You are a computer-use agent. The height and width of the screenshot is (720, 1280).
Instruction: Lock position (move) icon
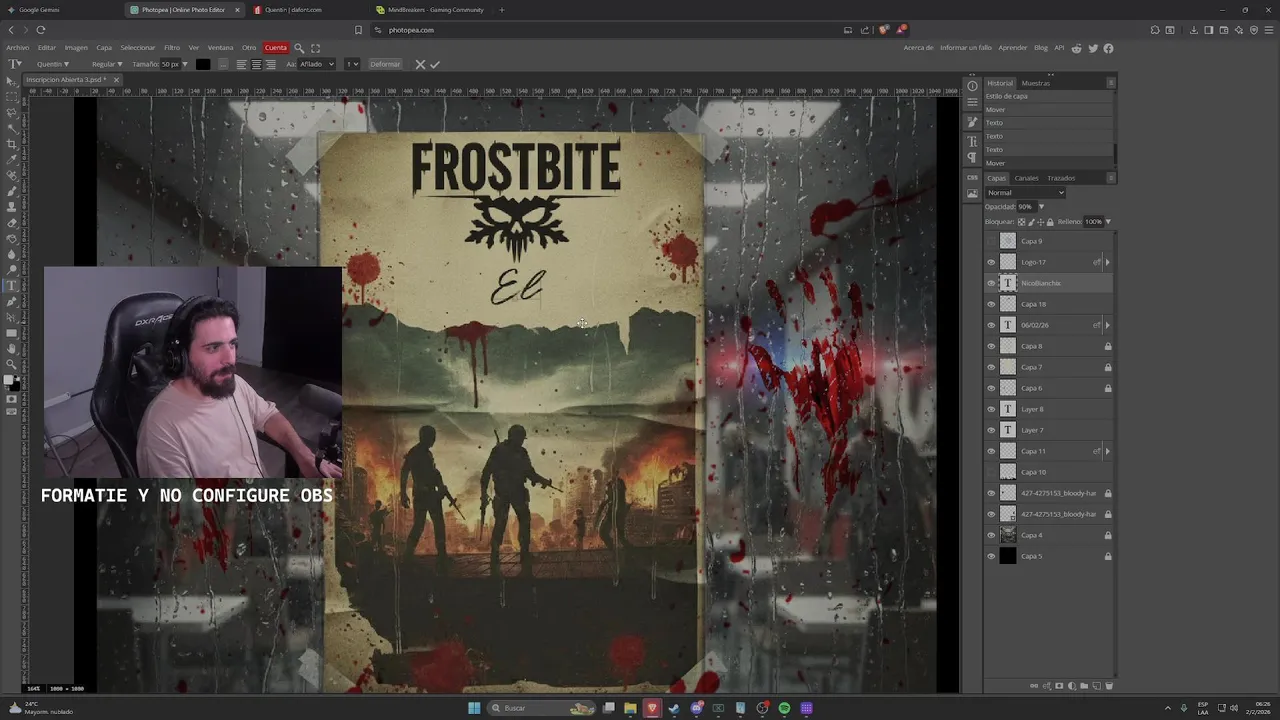[x=1040, y=221]
